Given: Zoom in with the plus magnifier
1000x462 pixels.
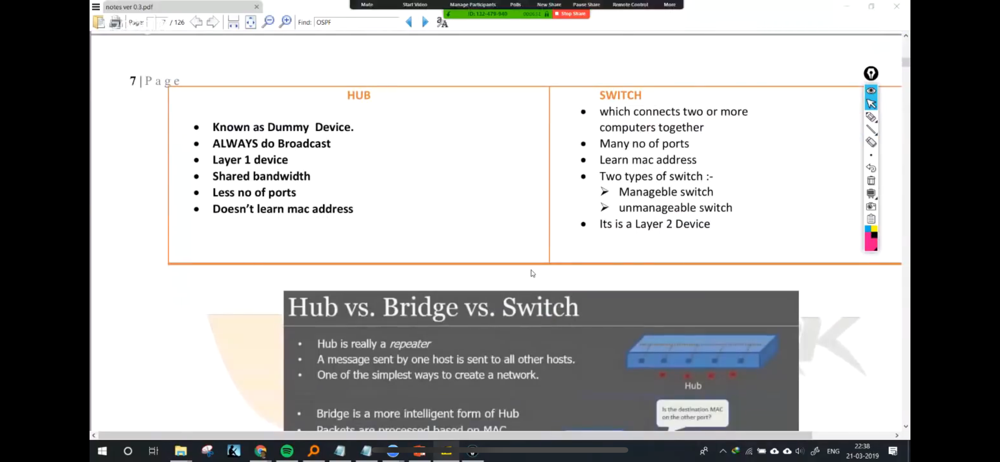Looking at the screenshot, I should [x=286, y=22].
